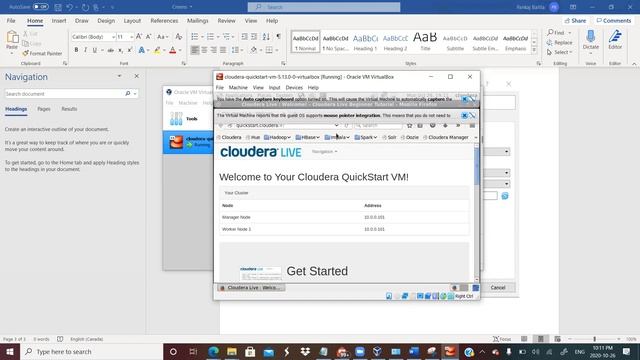
Task: Click the Paste icon in Word ribbon
Action: pos(12,38)
